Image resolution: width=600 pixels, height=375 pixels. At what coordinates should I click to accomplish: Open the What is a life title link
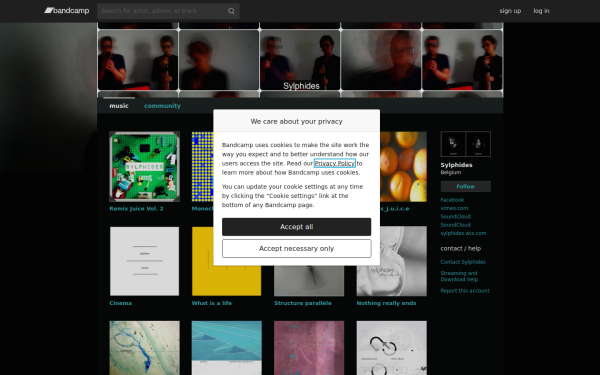[x=212, y=303]
